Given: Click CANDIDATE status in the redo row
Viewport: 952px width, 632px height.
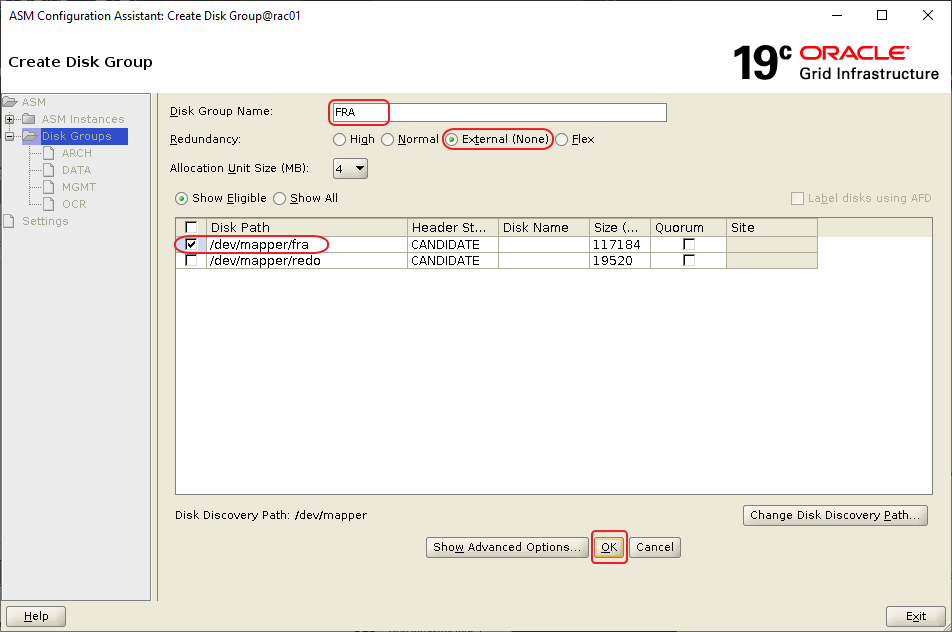Looking at the screenshot, I should point(445,260).
